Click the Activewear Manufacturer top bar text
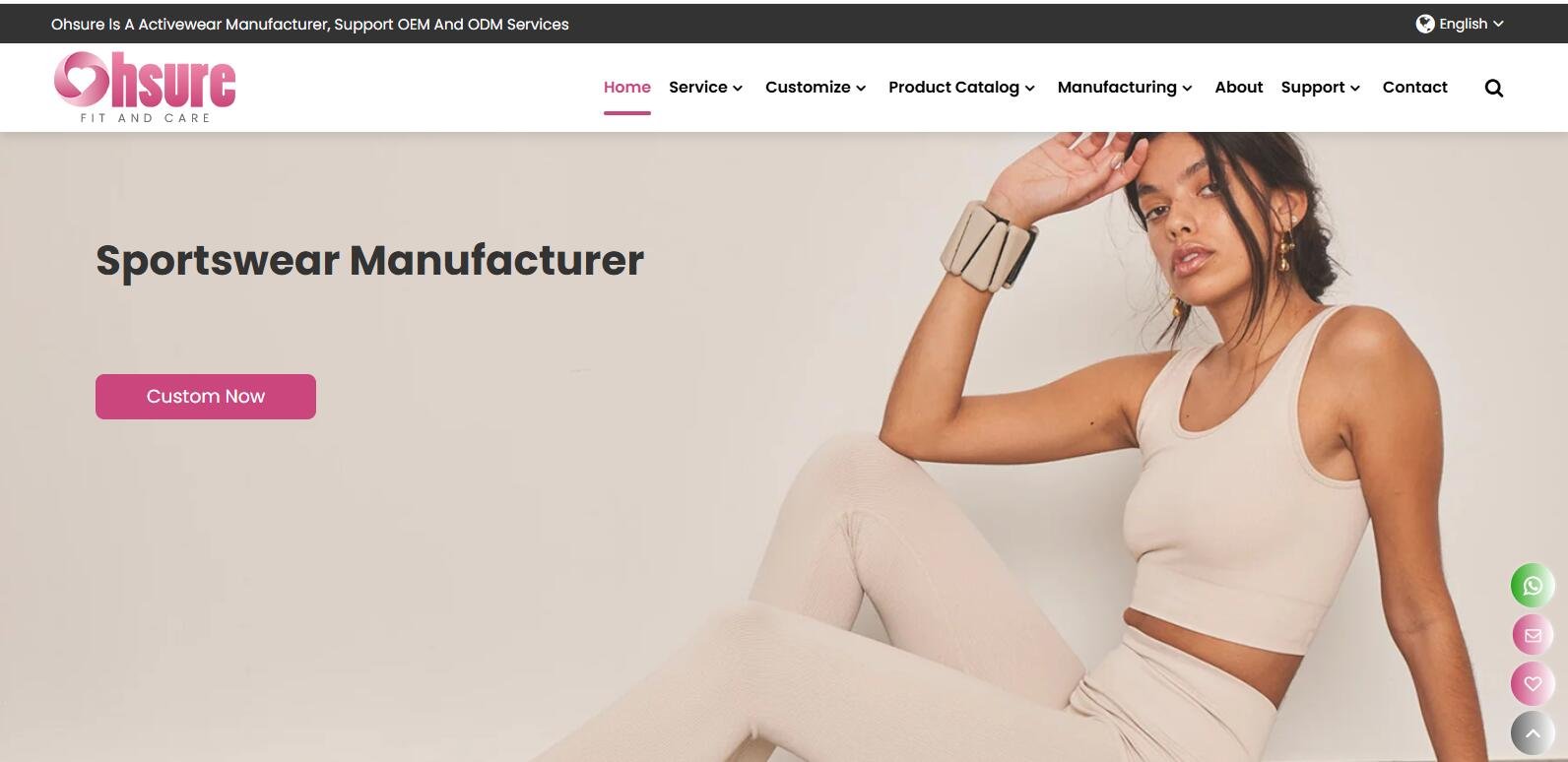Image resolution: width=1568 pixels, height=762 pixels. click(x=310, y=24)
